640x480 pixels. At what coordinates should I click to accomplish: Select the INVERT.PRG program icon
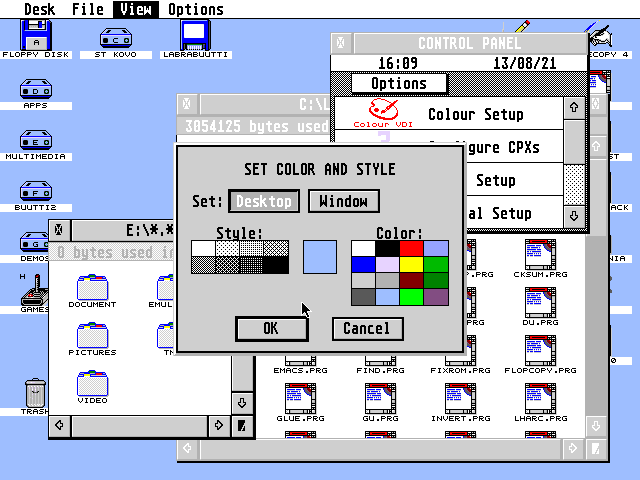460,402
